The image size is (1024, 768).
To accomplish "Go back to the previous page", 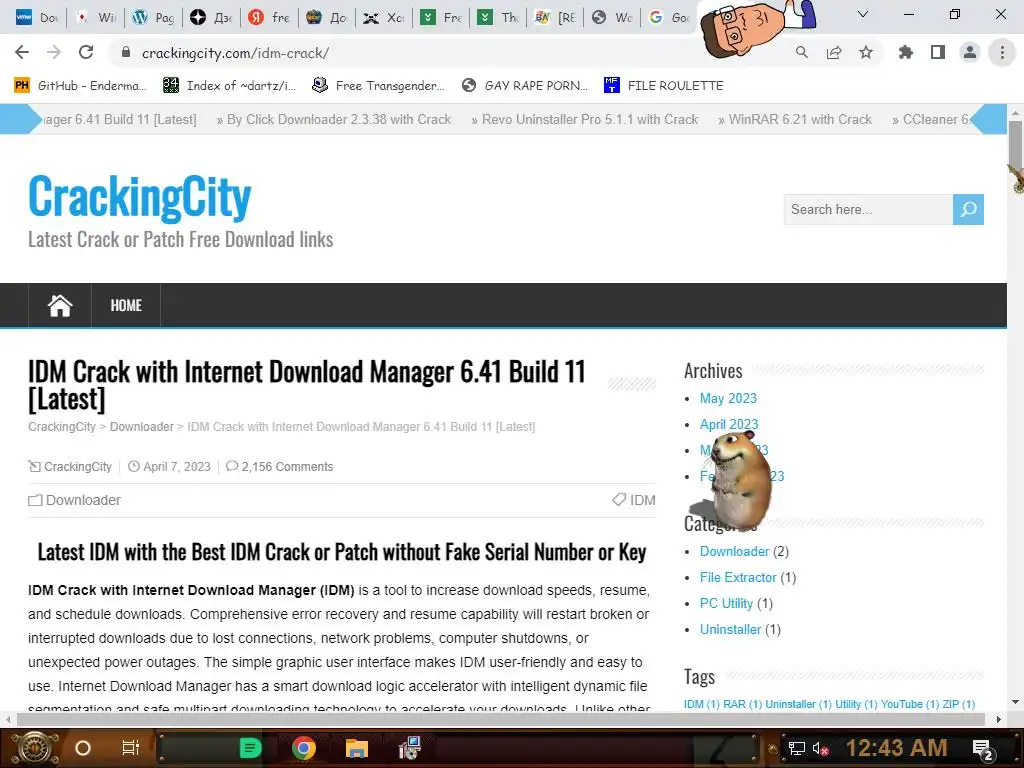I will coord(22,52).
